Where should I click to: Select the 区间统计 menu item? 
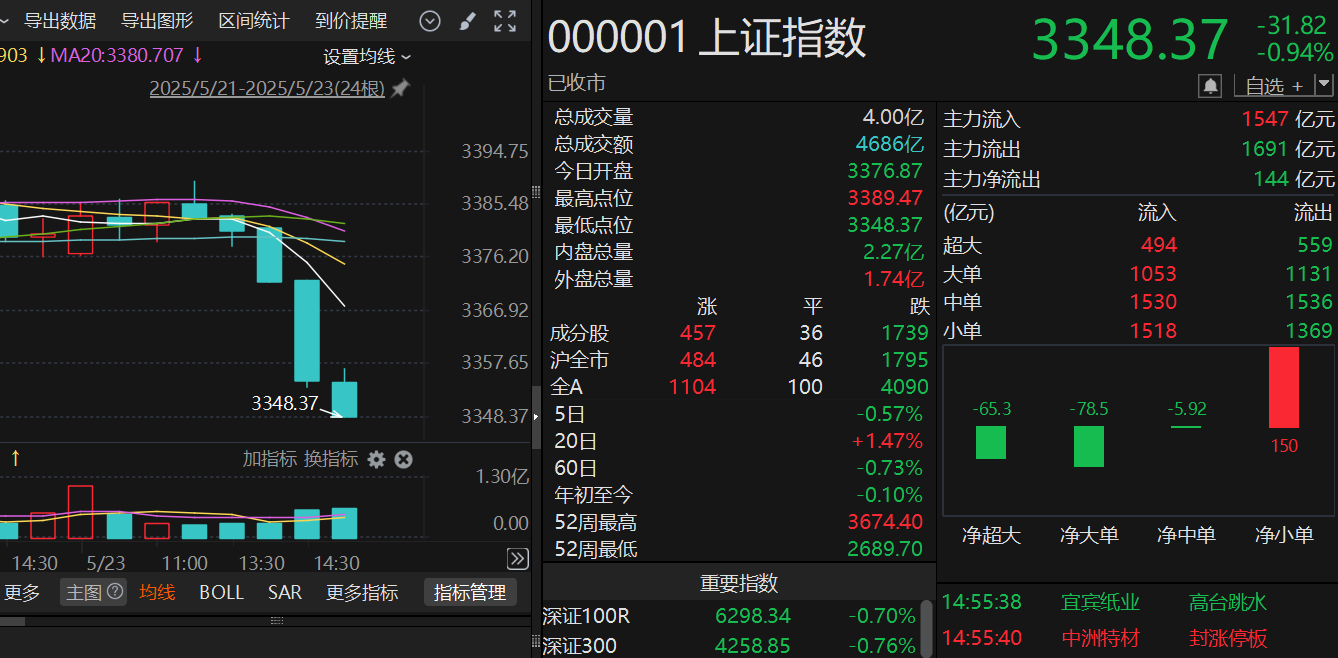[253, 20]
